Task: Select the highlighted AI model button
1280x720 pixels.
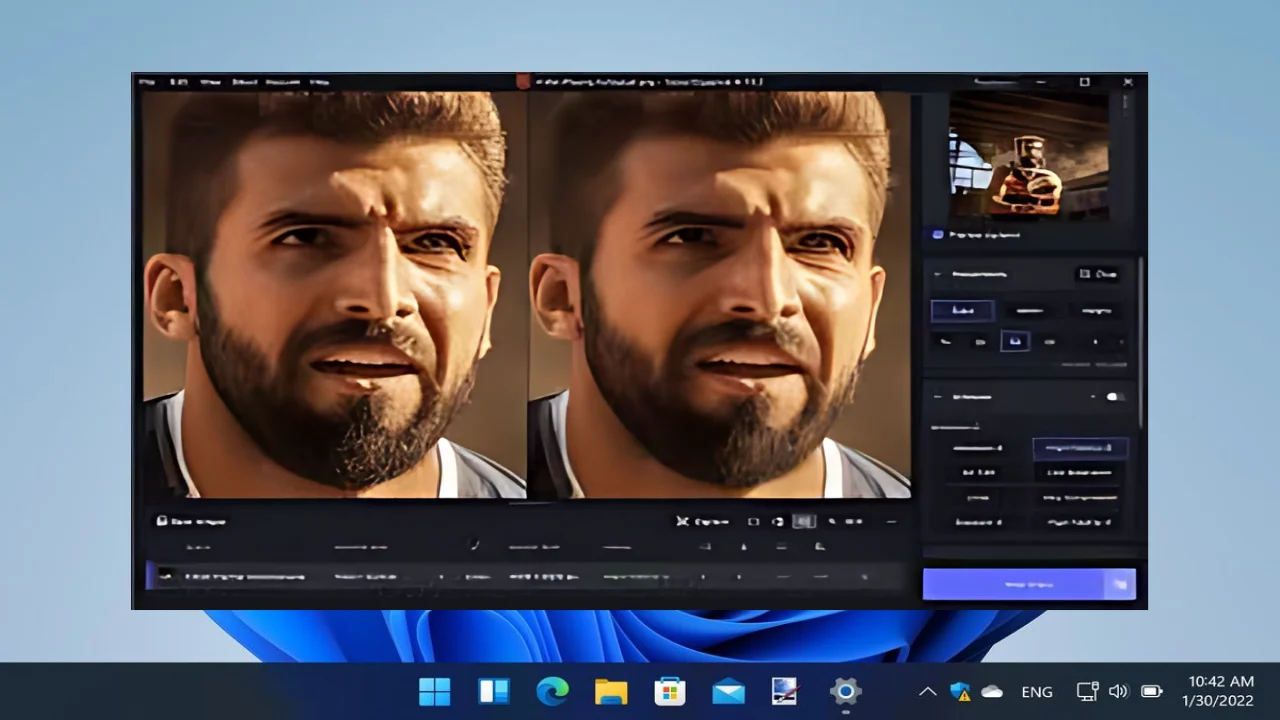Action: tap(1080, 448)
